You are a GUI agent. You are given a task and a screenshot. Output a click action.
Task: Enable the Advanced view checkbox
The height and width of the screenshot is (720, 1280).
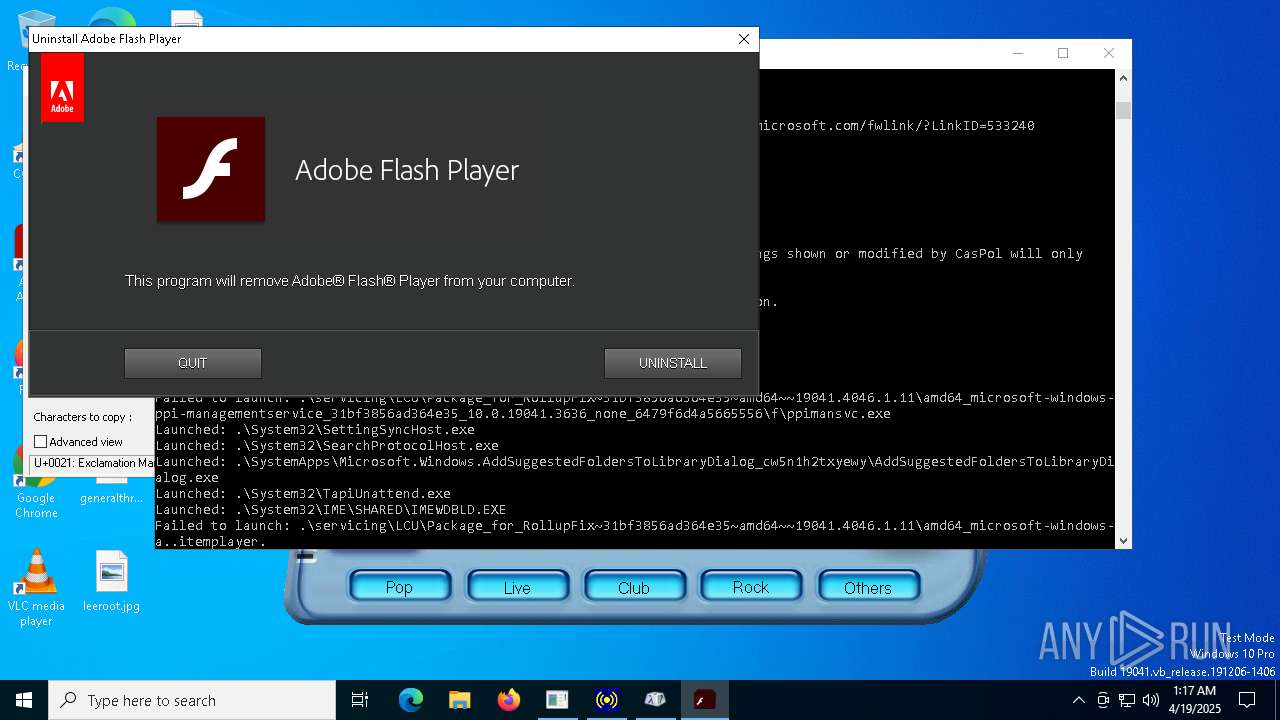41,442
